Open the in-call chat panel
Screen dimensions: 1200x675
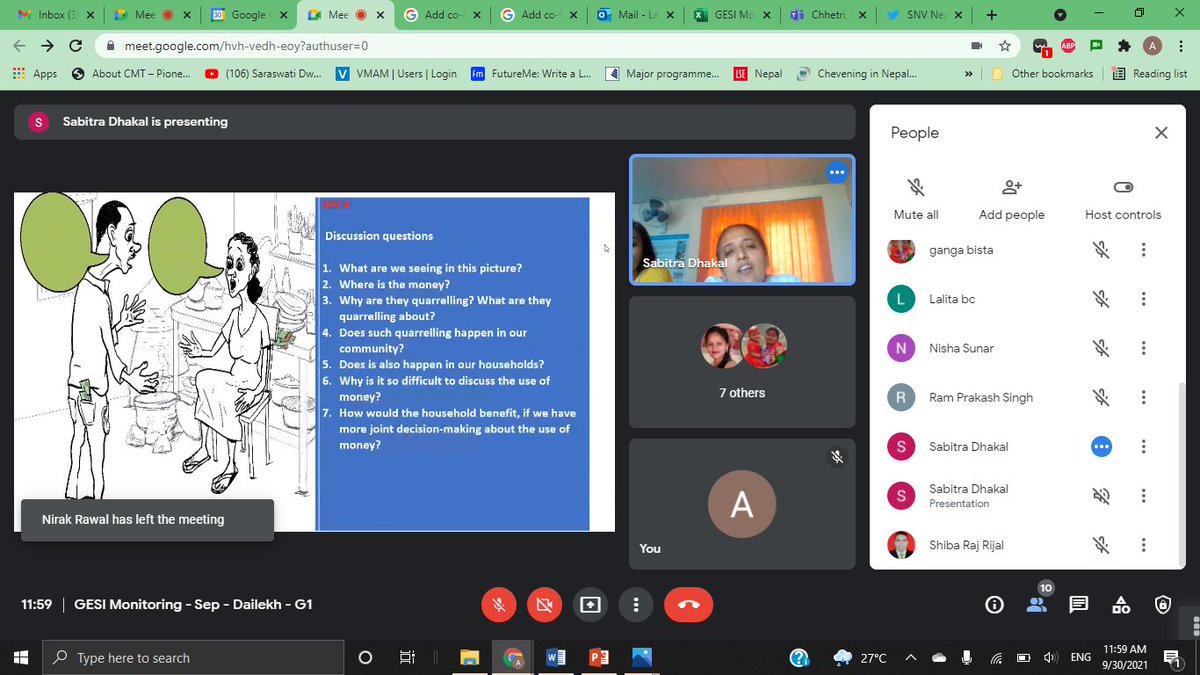(1078, 604)
